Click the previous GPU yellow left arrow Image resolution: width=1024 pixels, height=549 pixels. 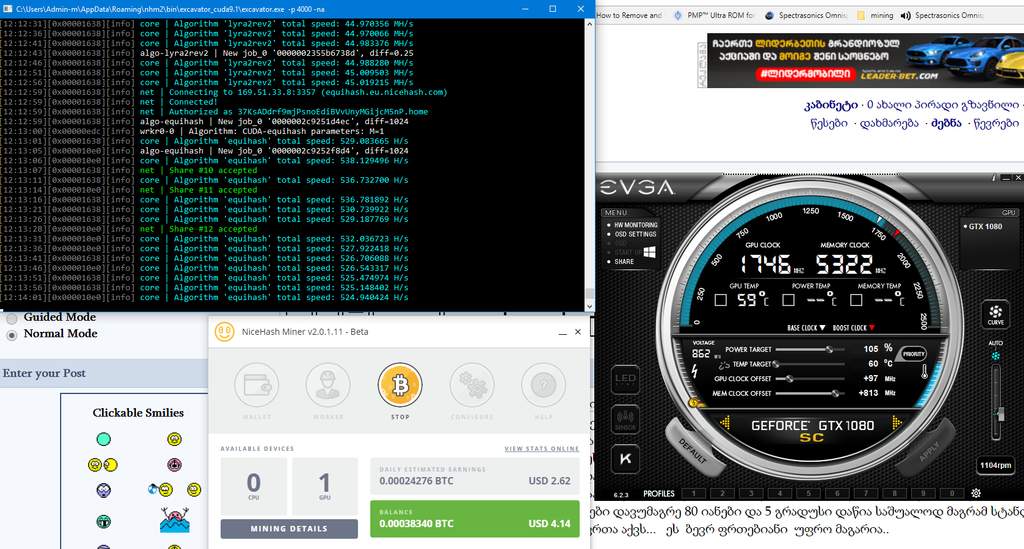[725, 424]
